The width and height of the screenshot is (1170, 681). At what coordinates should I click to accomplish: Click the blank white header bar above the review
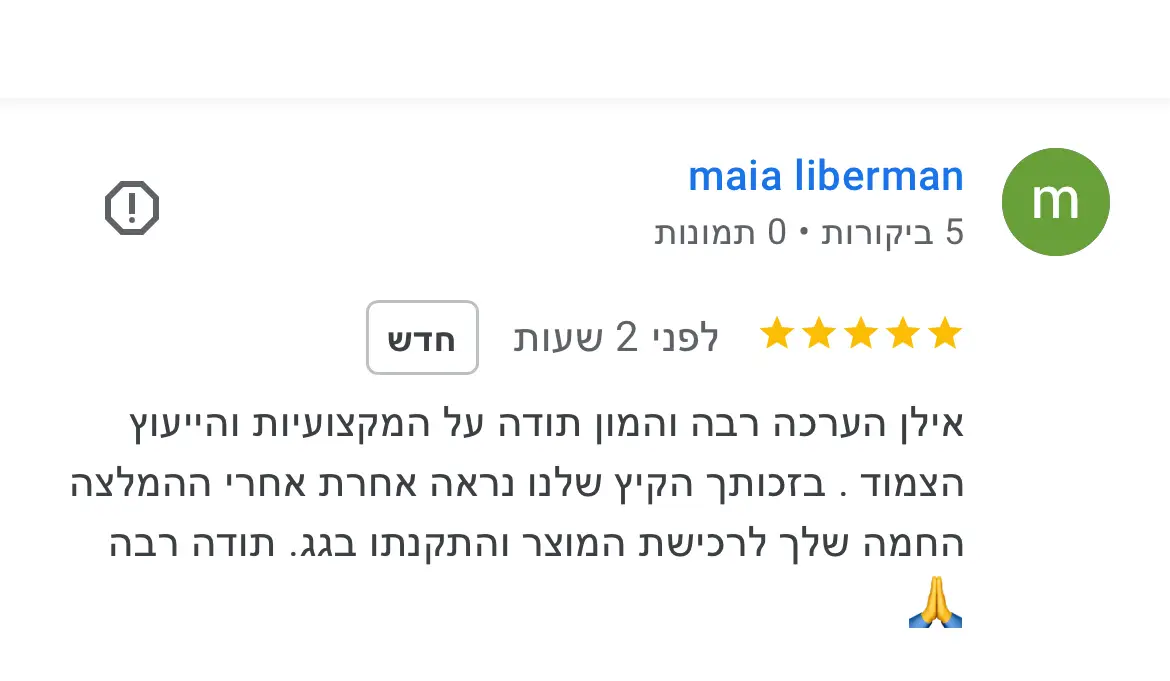pyautogui.click(x=585, y=48)
